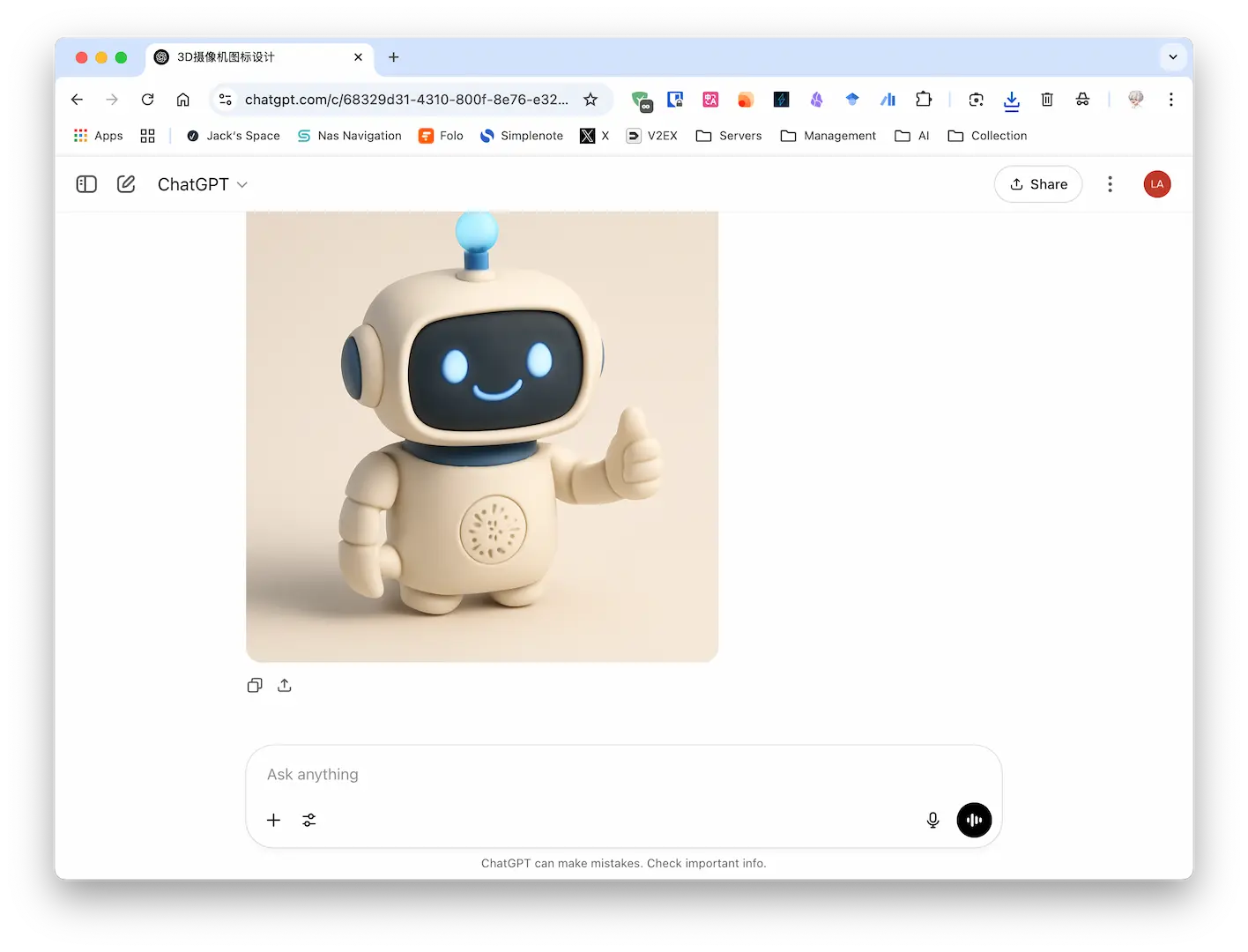1248x952 pixels.
Task: Click the purple crystal extension icon
Action: click(817, 100)
